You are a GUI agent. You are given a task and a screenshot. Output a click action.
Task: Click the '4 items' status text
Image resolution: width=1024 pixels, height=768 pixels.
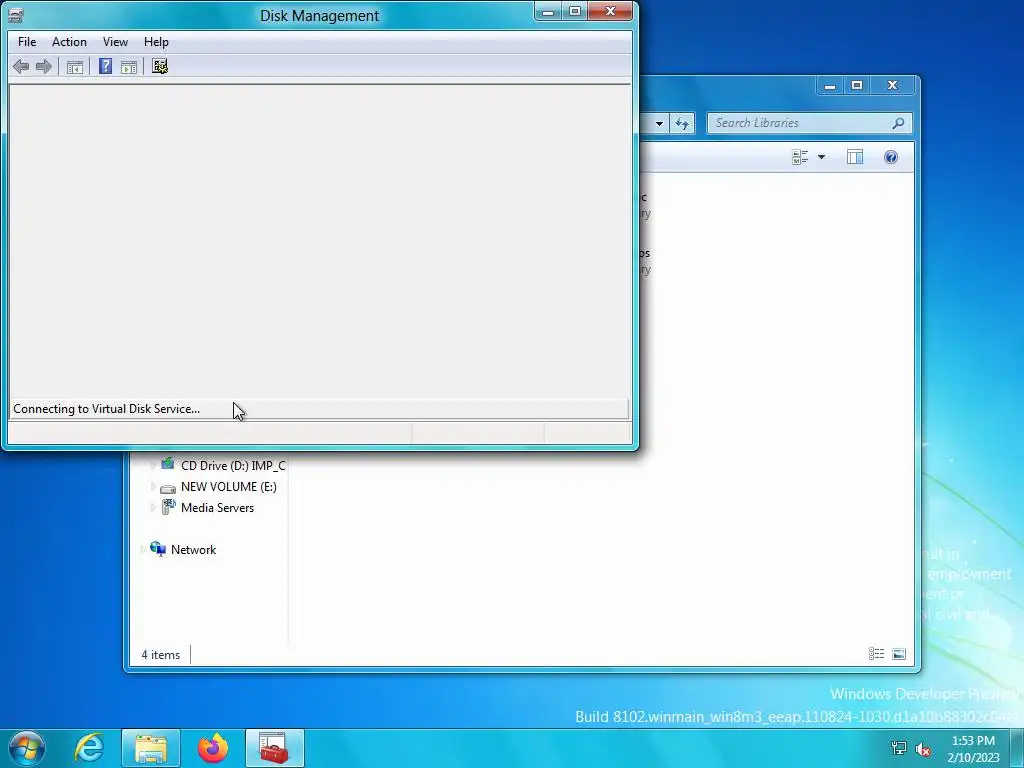coord(161,655)
